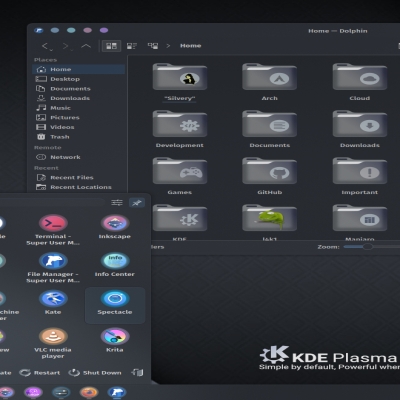Viewport: 400px width, 400px height.
Task: Go back with the Dolphin back arrow
Action: coord(46,46)
